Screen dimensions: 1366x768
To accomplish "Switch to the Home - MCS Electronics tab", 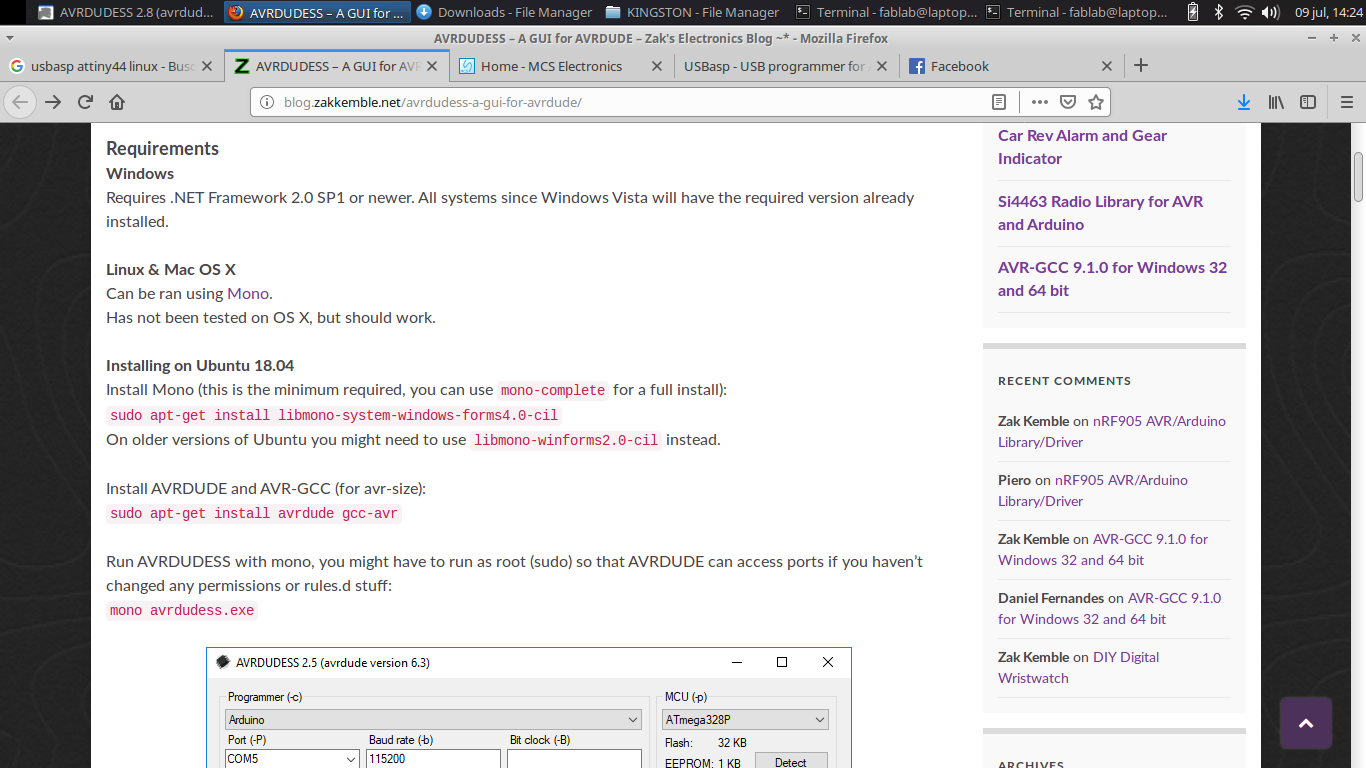I will 561,66.
